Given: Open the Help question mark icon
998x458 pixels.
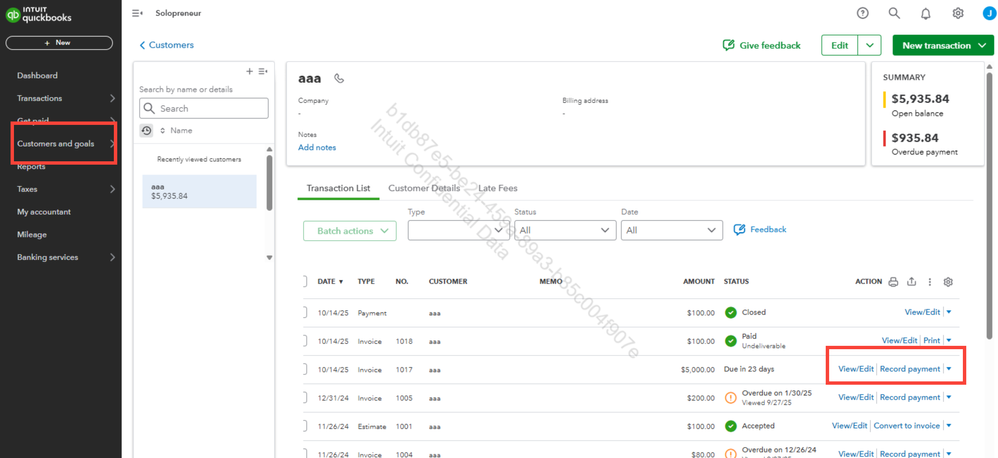Looking at the screenshot, I should point(862,13).
